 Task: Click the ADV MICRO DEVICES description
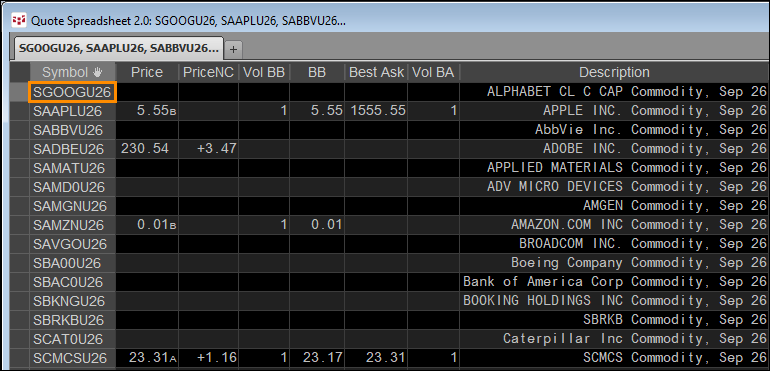614,187
